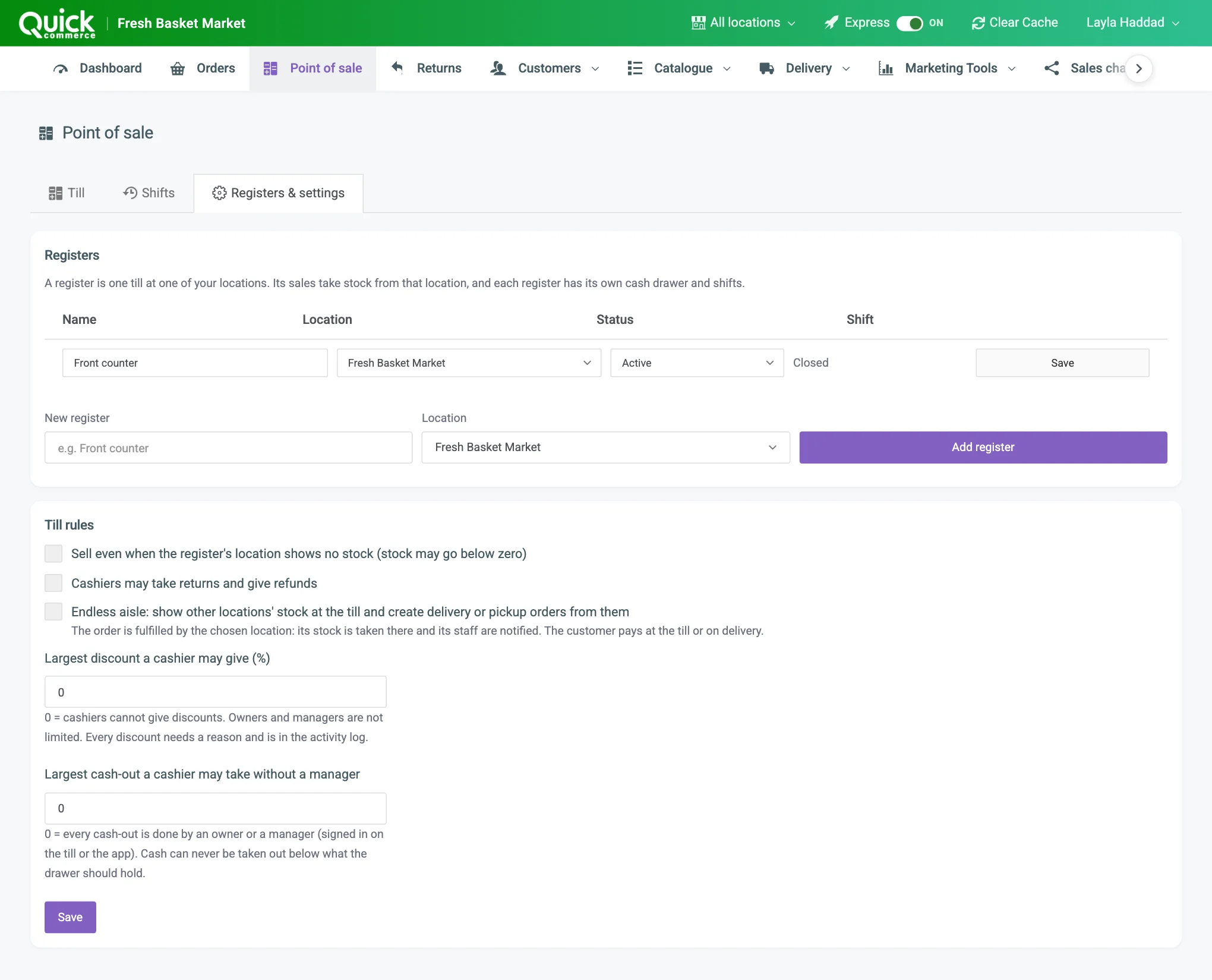Click the largest discount percentage field
Screen dimensions: 1212x980
(x=215, y=692)
